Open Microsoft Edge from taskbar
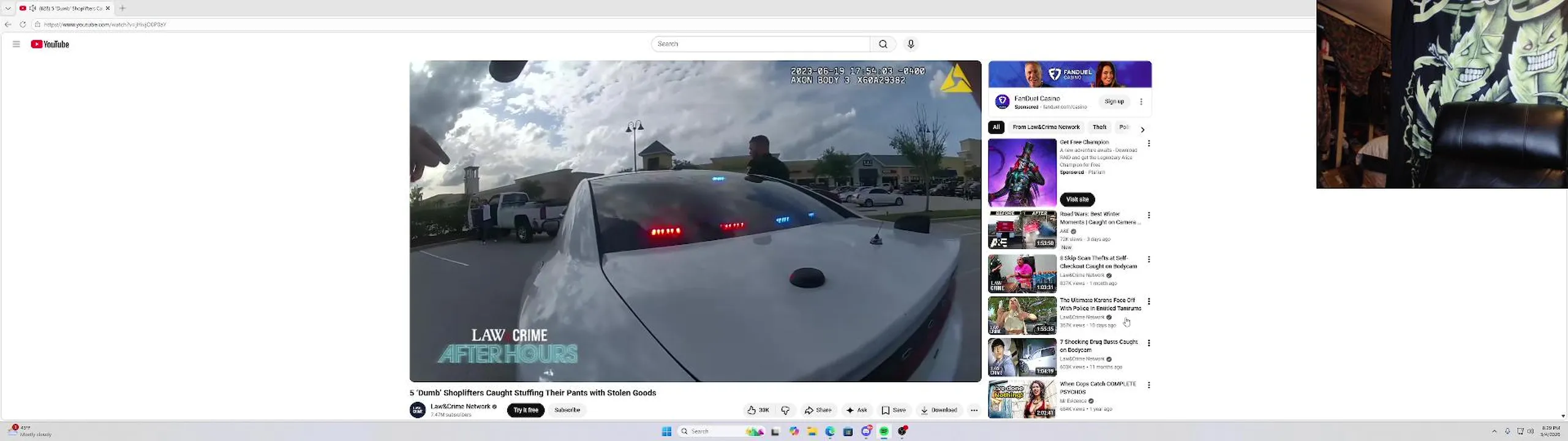This screenshot has width=1568, height=441. pyautogui.click(x=830, y=432)
